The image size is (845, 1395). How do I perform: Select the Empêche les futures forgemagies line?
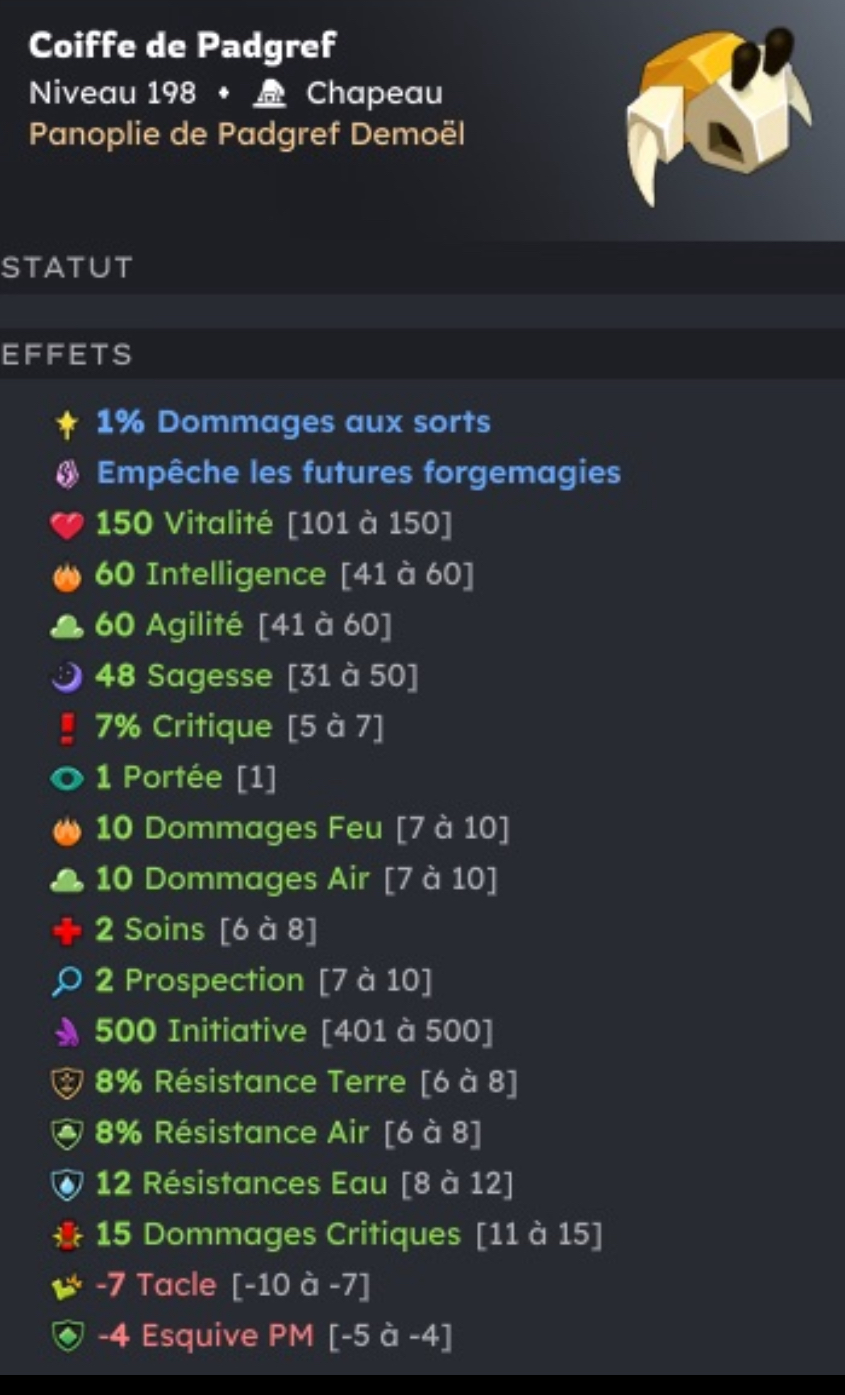coord(358,472)
